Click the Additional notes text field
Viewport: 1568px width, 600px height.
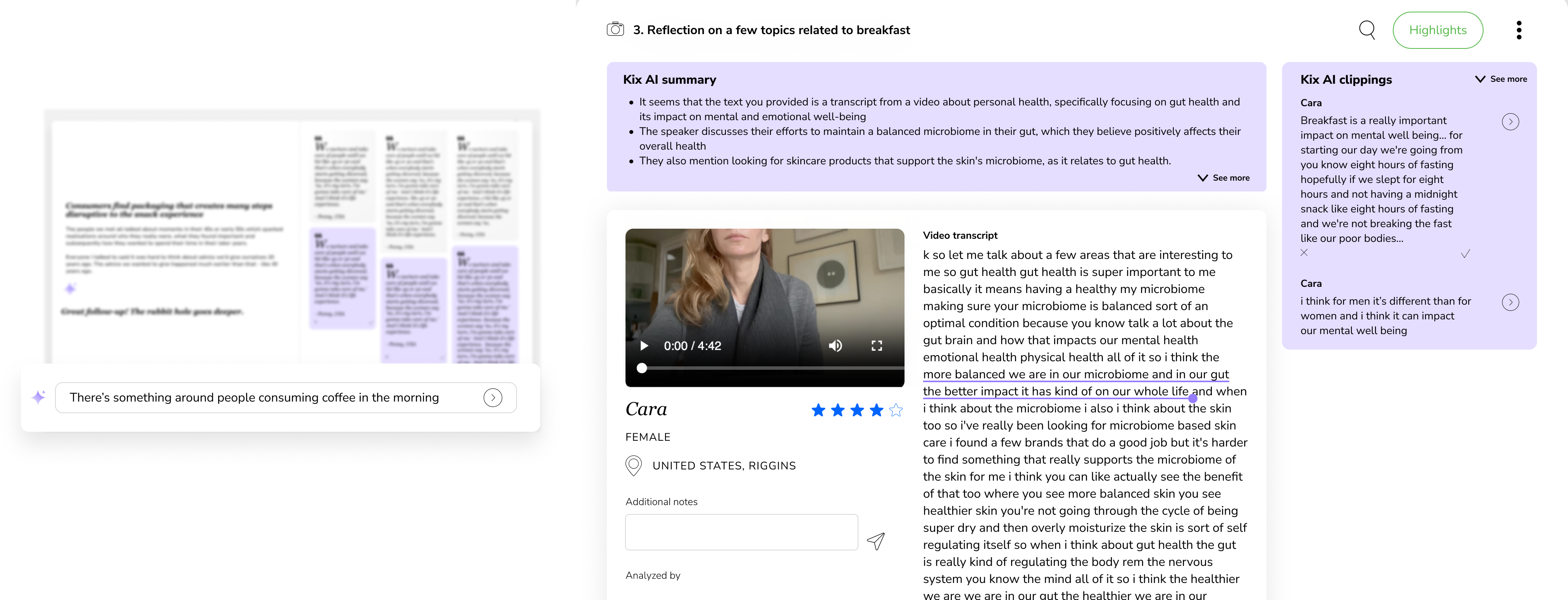pos(741,533)
